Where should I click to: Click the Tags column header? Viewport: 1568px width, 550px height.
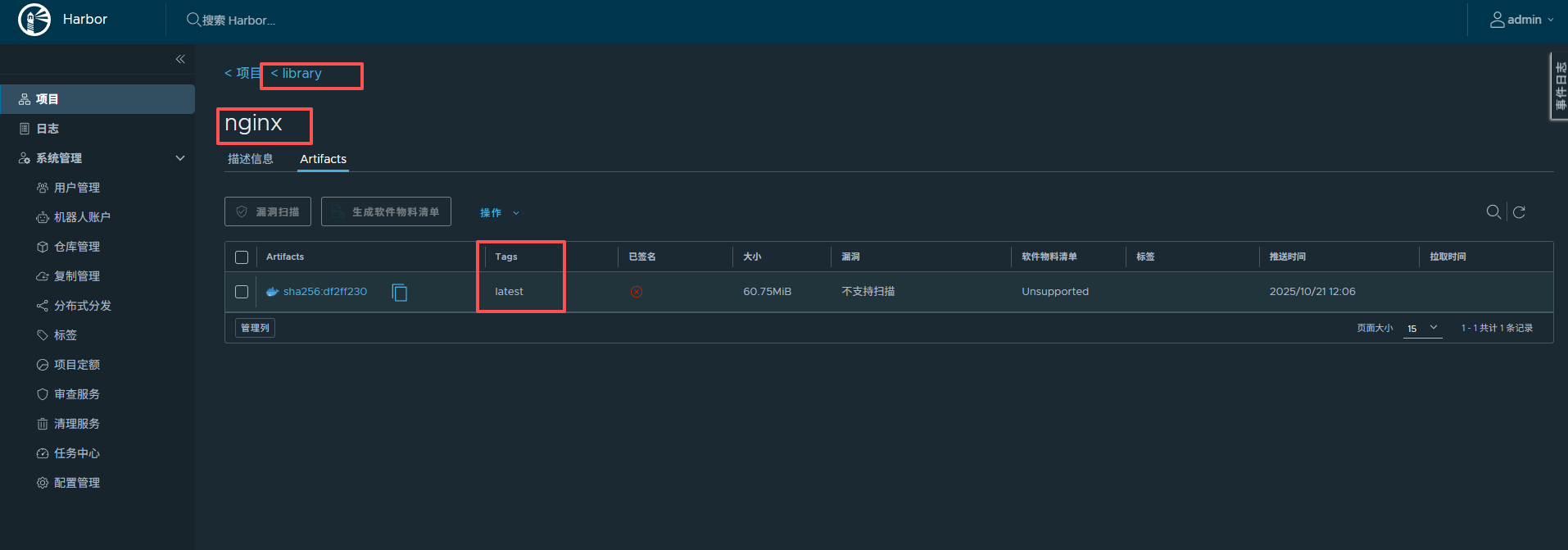point(506,257)
